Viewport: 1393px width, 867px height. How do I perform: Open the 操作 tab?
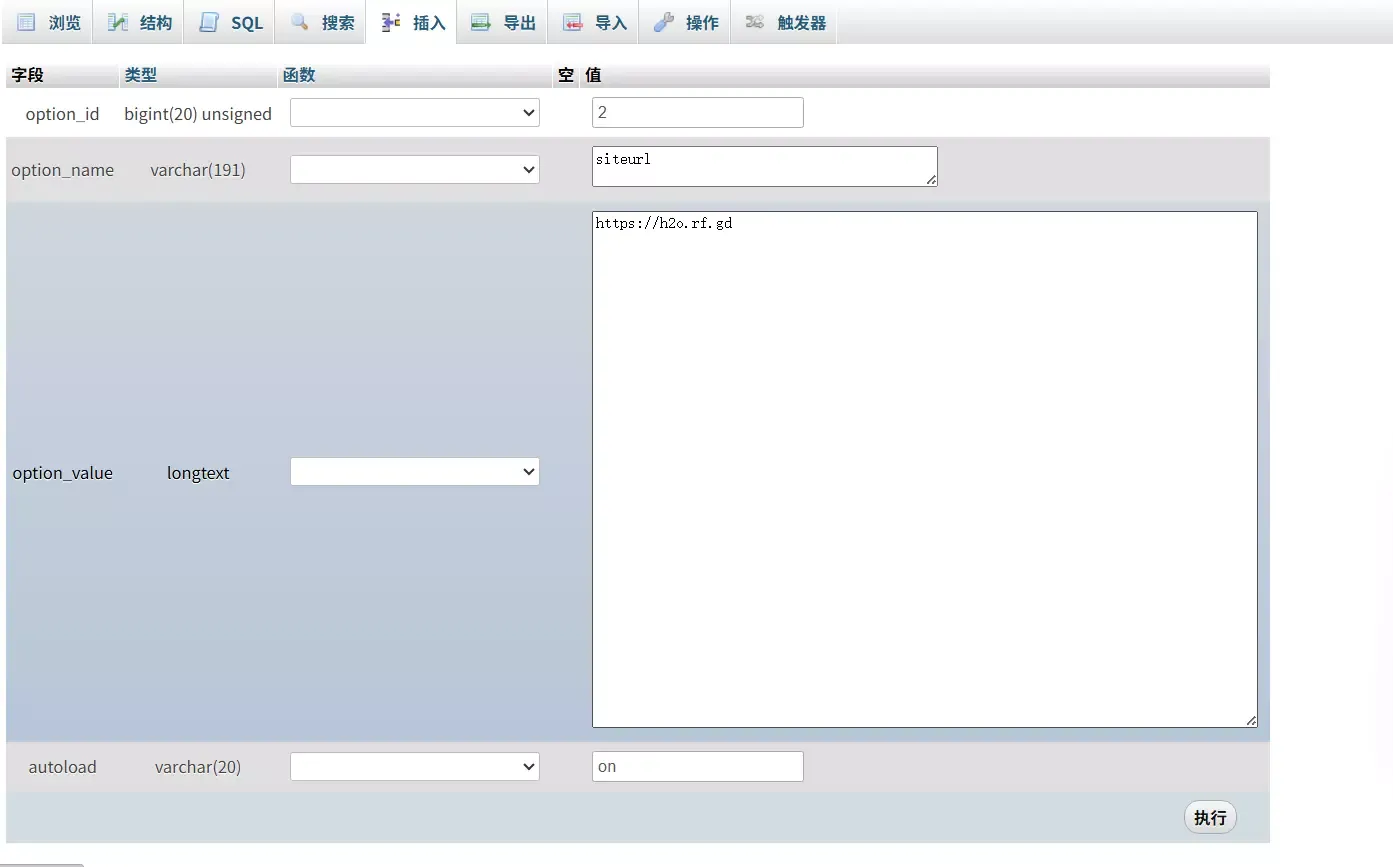pyautogui.click(x=701, y=23)
